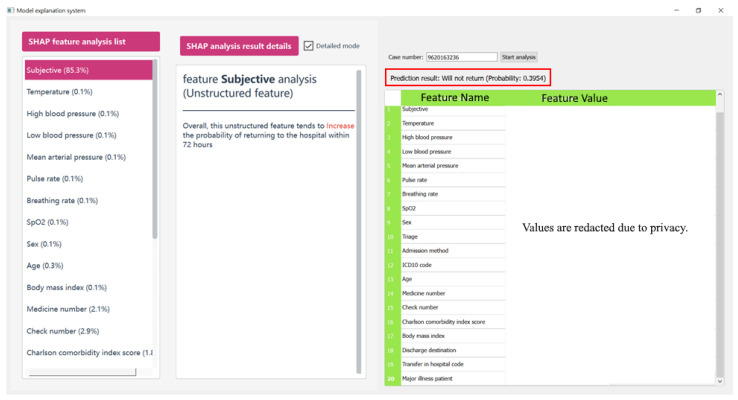
Task: Select Age (0.3%) in SHAP list
Action: point(88,265)
